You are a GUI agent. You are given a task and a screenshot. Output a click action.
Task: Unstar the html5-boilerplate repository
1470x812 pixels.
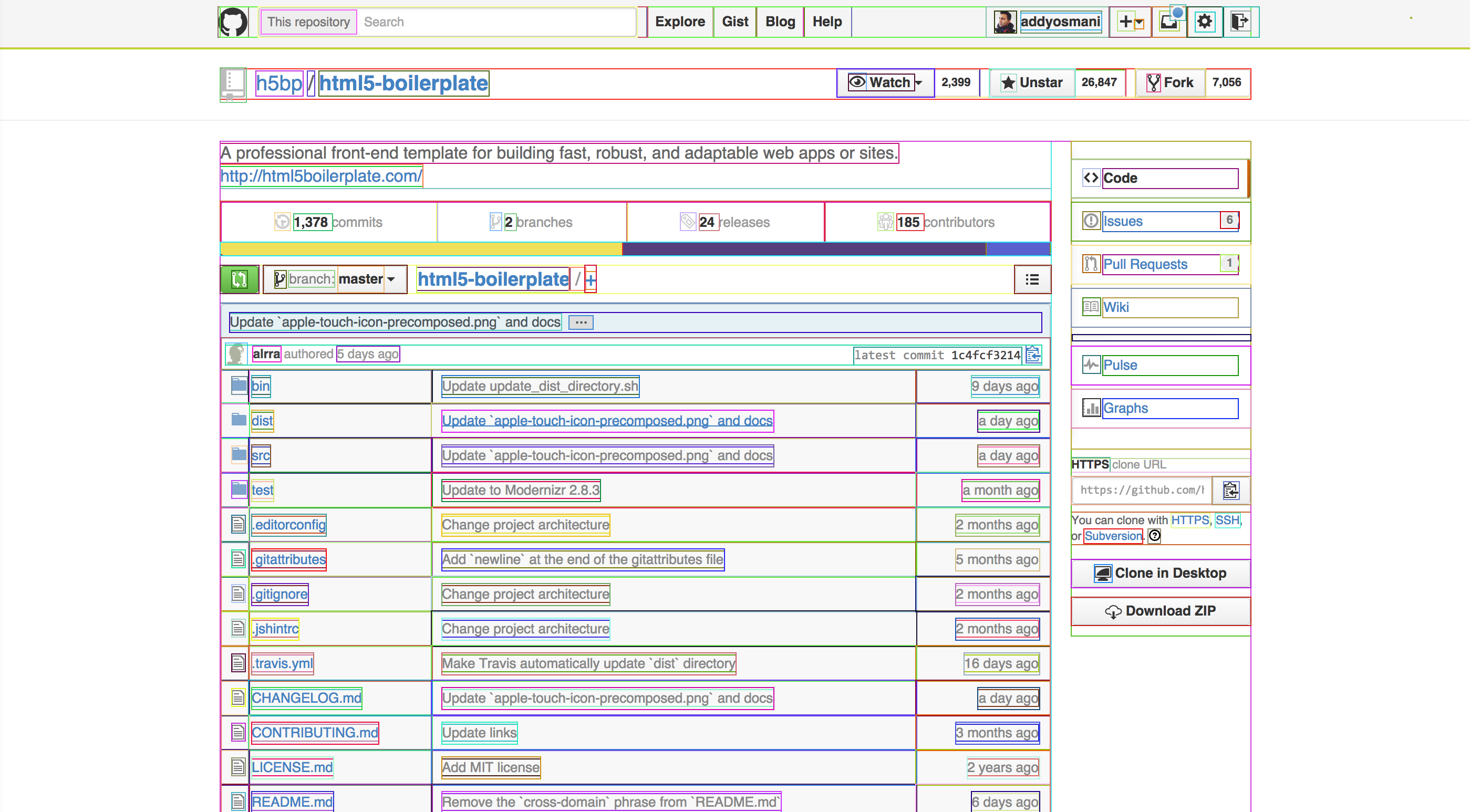point(1032,83)
